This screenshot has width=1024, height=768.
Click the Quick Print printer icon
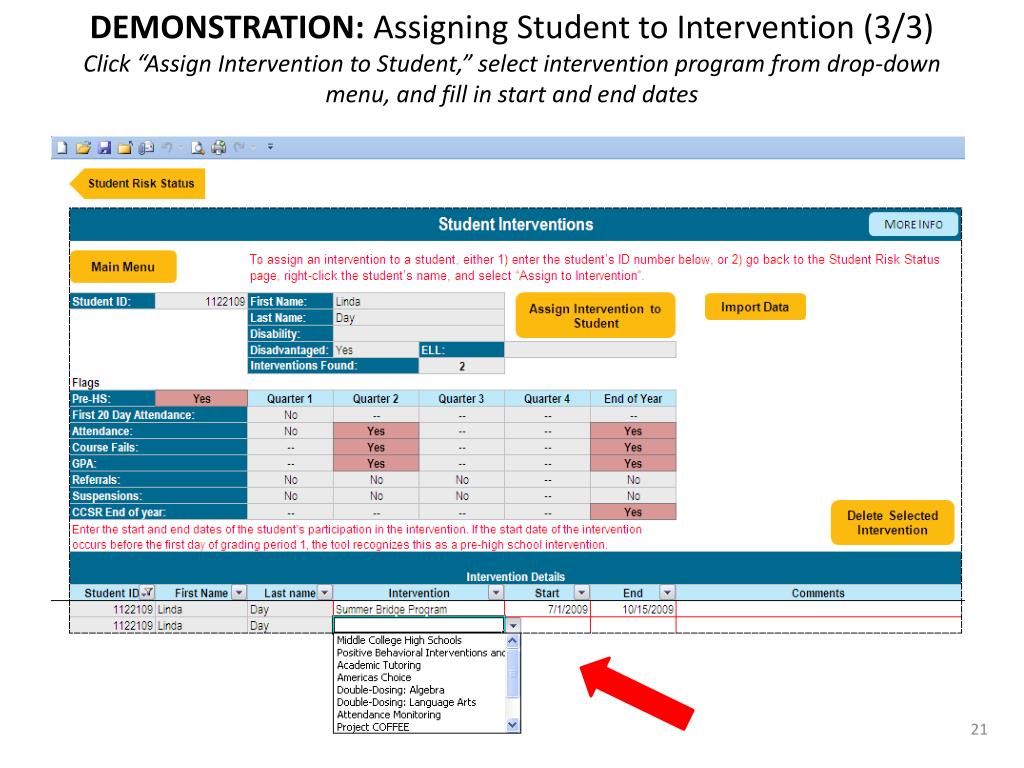219,148
